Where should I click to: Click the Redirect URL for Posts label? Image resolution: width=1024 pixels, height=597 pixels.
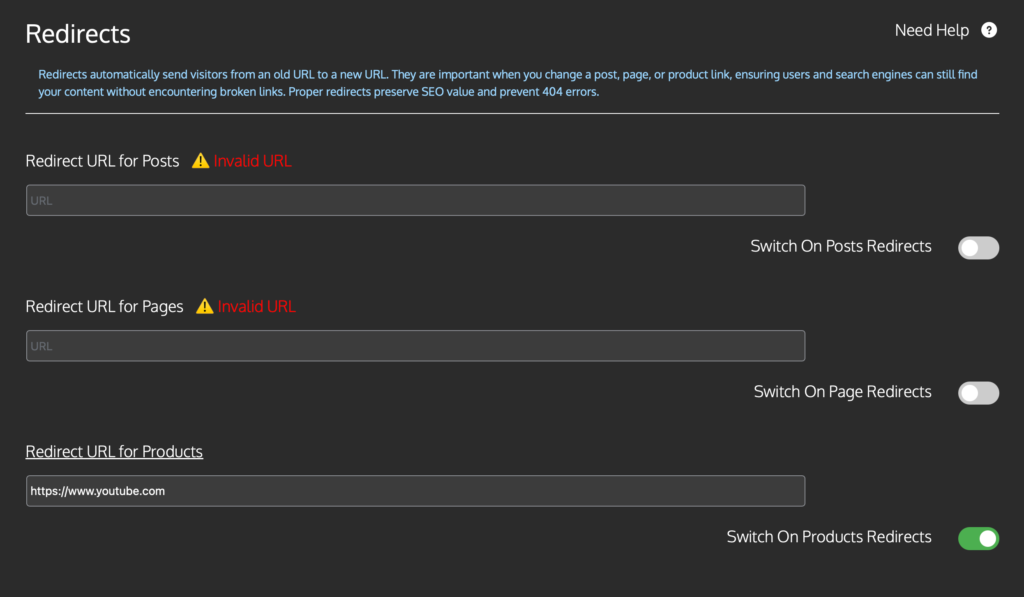click(102, 160)
